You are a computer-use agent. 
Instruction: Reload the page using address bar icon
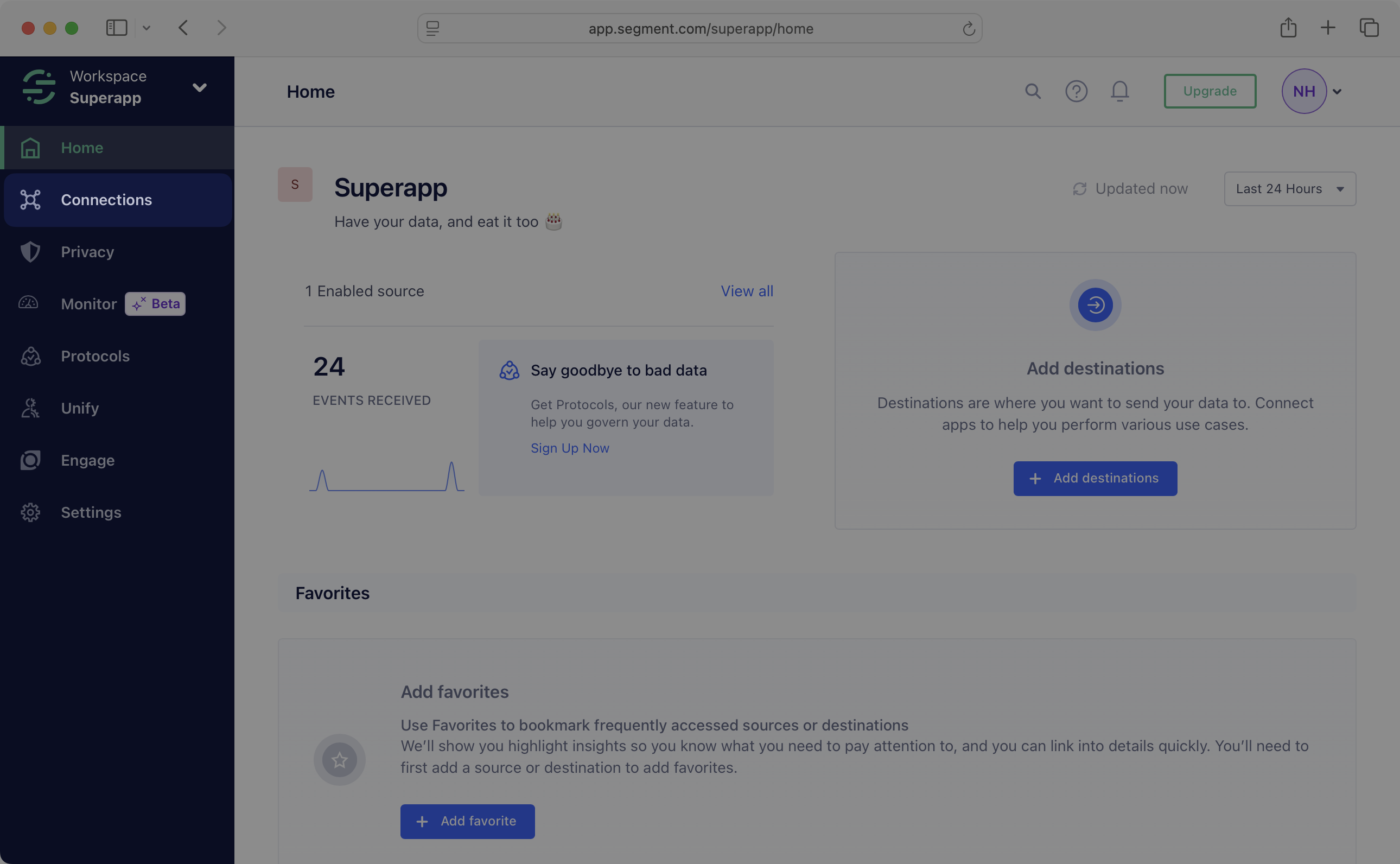click(x=968, y=29)
